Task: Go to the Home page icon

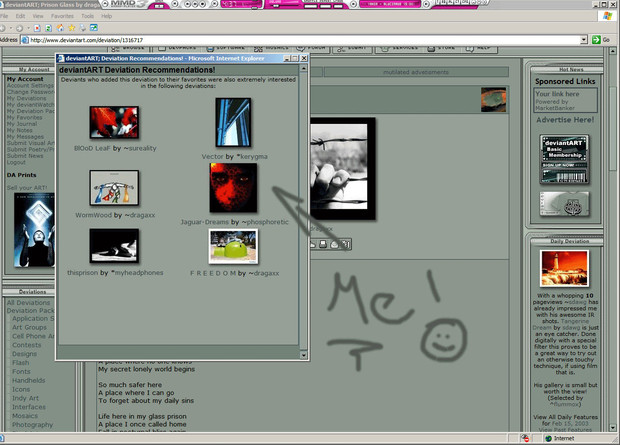Action: pyautogui.click(x=60, y=28)
